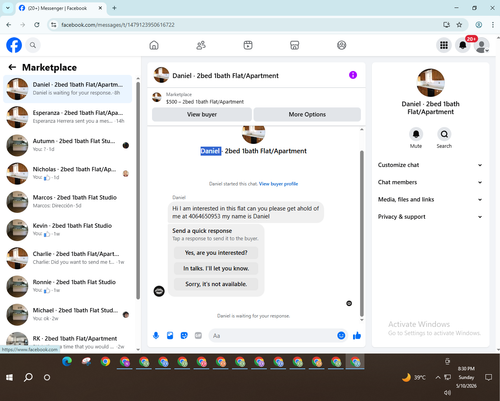Image resolution: width=500 pixels, height=401 pixels.
Task: Bookmark this page with the star icon
Action: pyautogui.click(x=459, y=25)
